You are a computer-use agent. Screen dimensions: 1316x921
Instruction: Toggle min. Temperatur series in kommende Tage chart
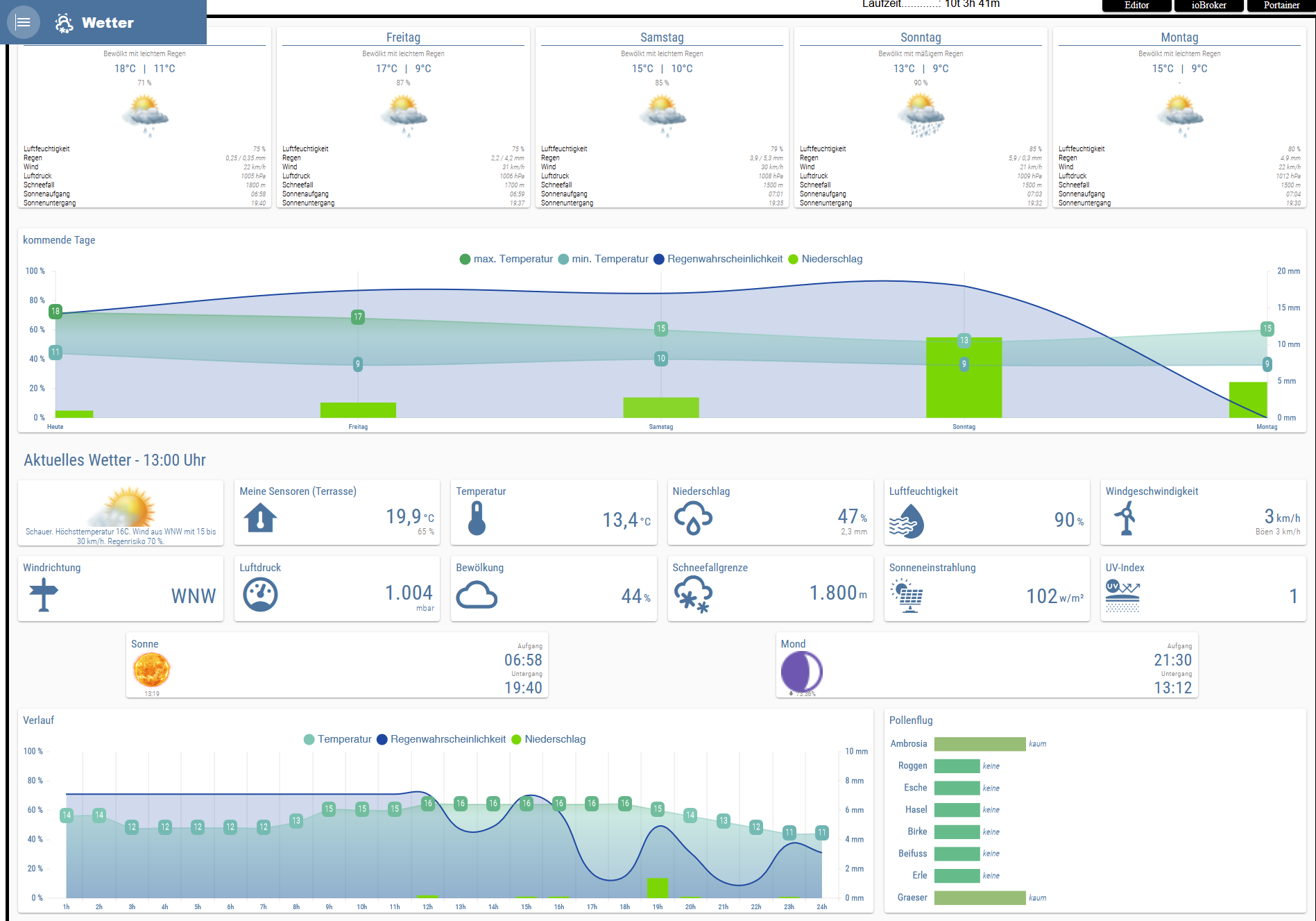[x=604, y=259]
